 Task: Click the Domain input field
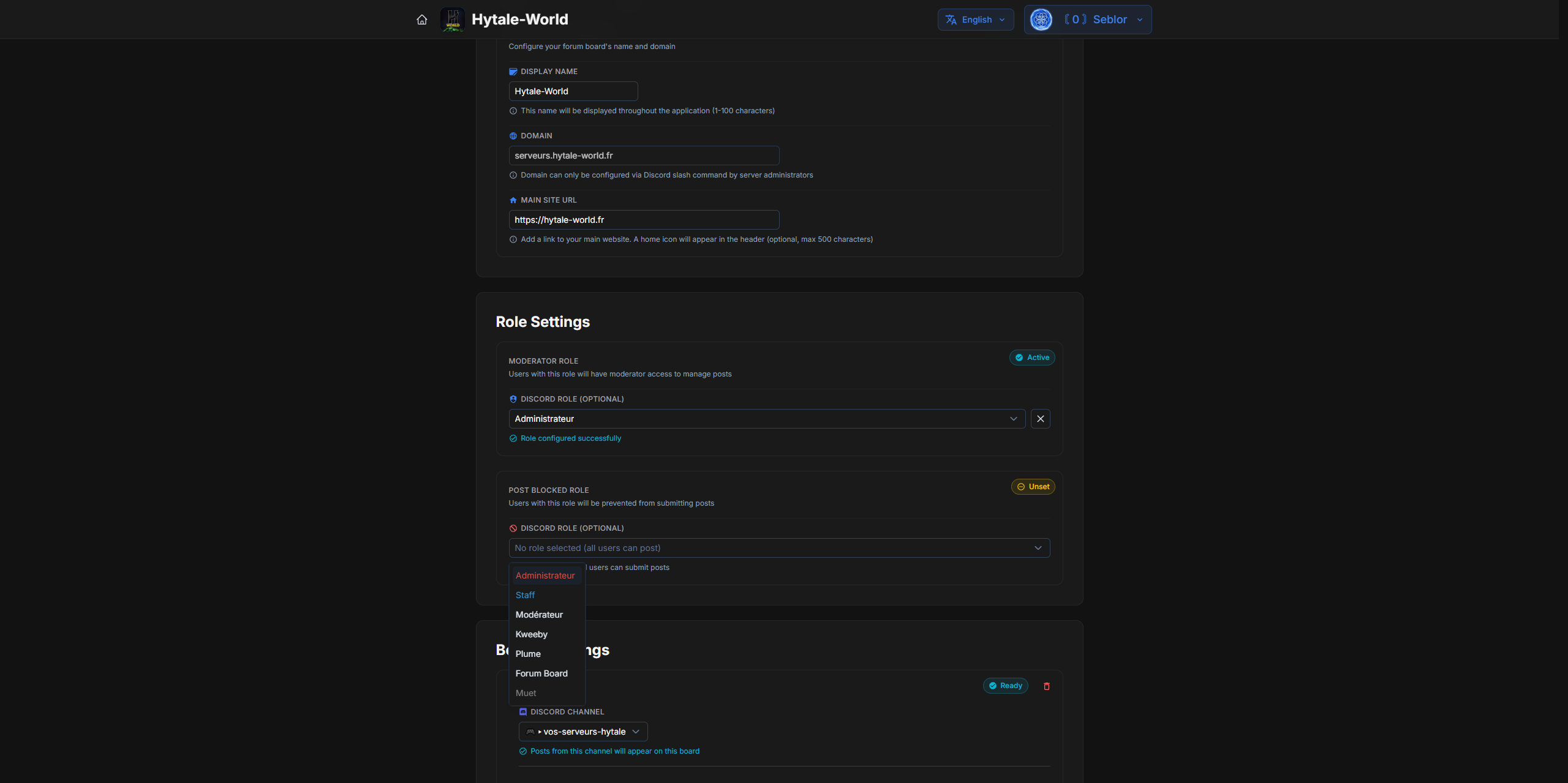click(644, 155)
